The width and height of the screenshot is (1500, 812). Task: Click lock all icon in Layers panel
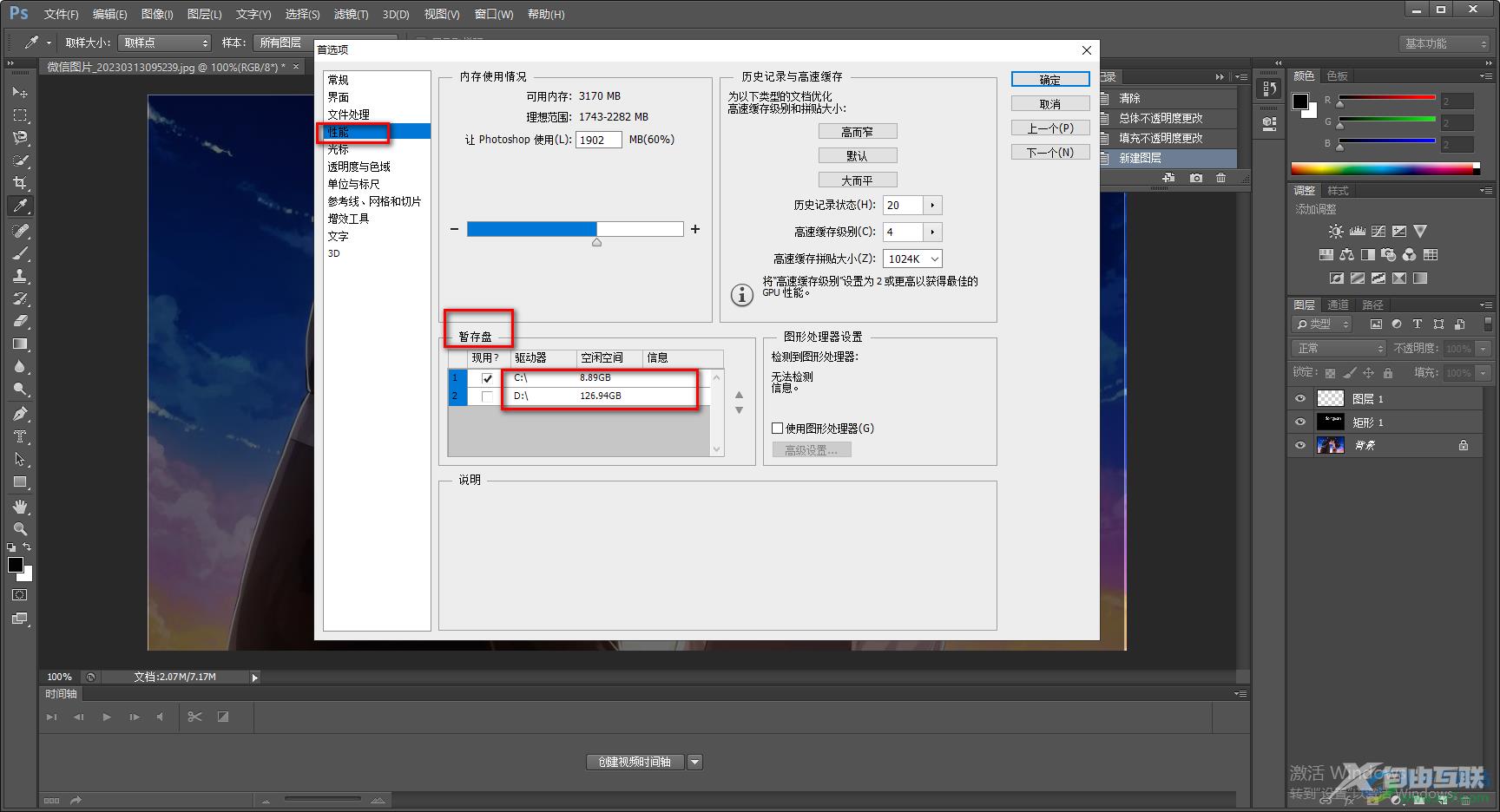click(1387, 373)
